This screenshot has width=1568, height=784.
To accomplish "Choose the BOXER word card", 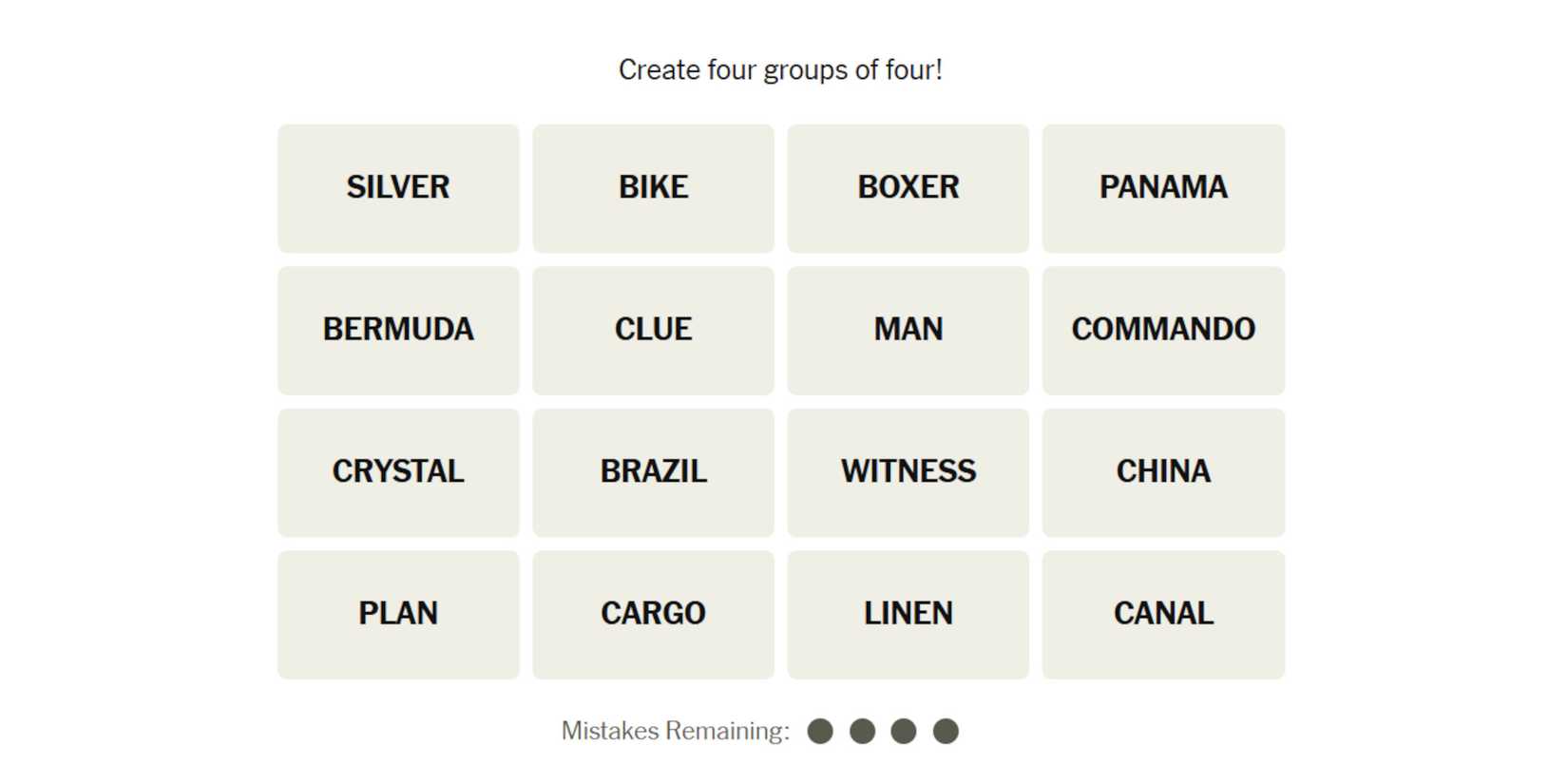I will pyautogui.click(x=908, y=188).
